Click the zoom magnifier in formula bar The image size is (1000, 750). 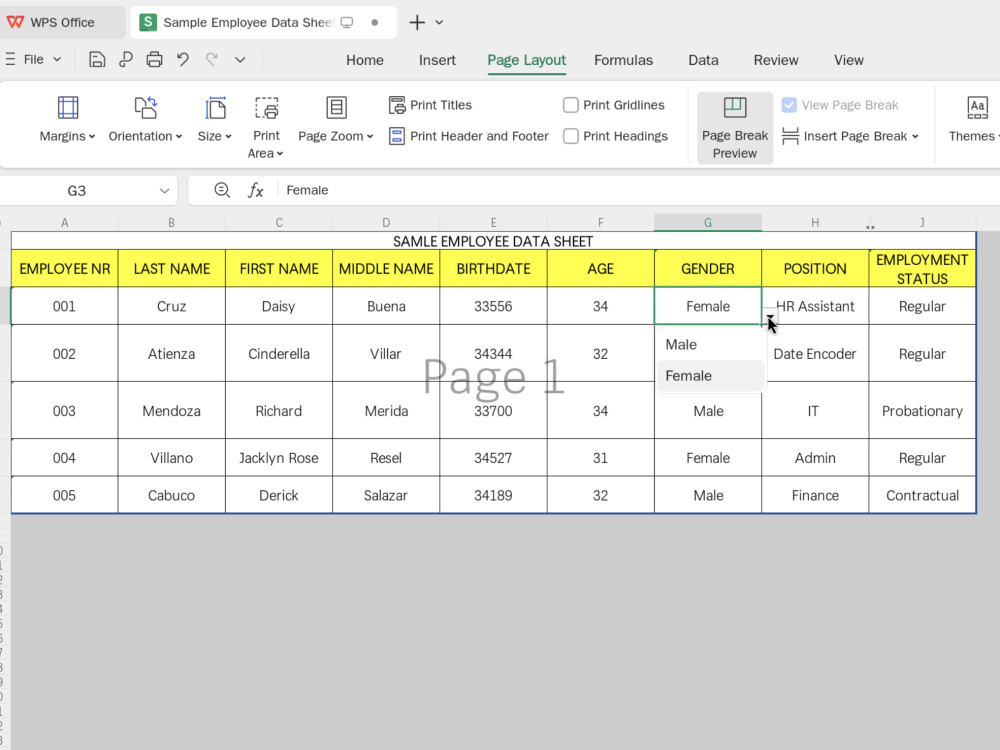[x=222, y=190]
